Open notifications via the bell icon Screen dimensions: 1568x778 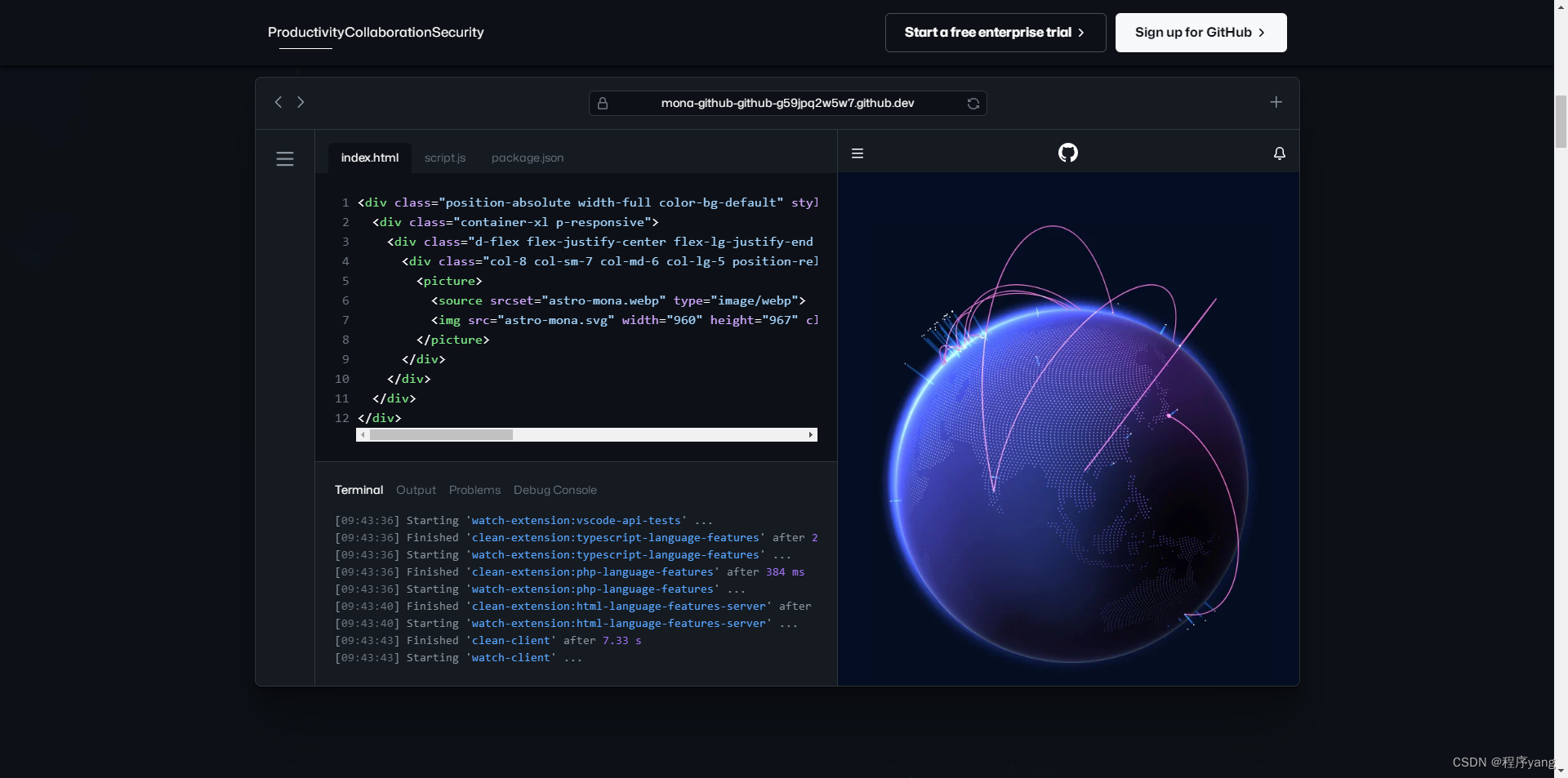pos(1280,153)
